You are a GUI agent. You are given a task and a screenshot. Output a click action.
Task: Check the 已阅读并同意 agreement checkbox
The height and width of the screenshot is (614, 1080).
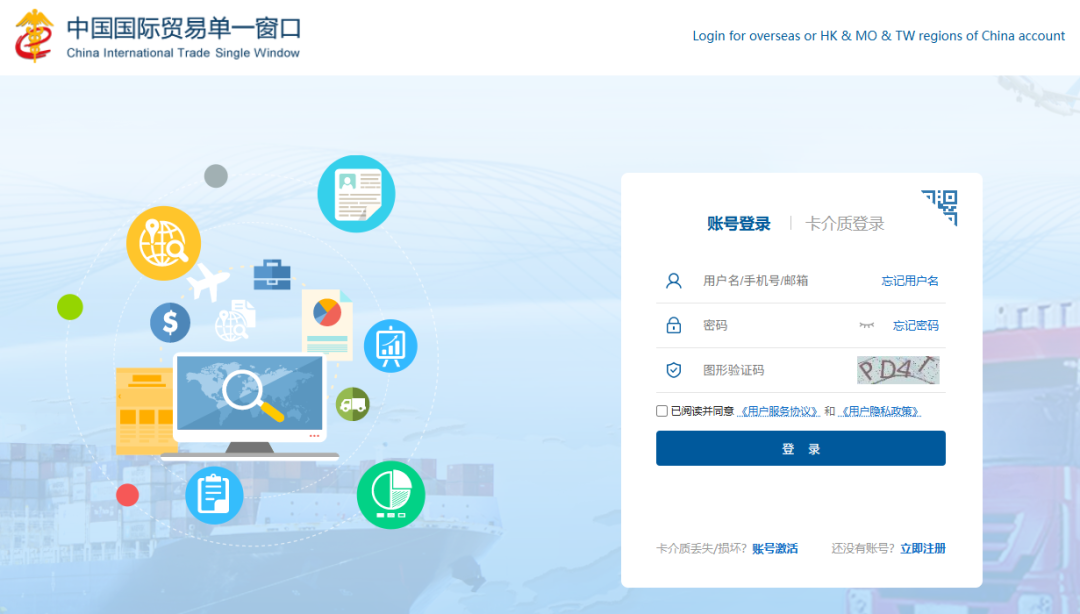(660, 411)
